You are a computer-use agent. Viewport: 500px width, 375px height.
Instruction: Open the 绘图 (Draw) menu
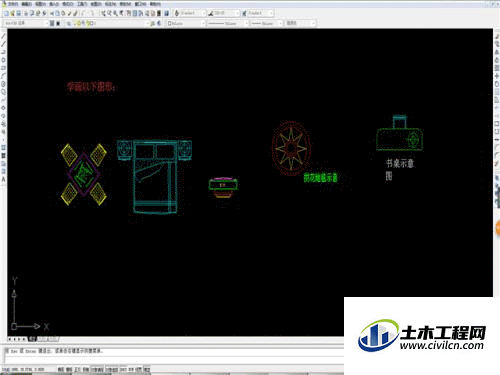[96, 4]
